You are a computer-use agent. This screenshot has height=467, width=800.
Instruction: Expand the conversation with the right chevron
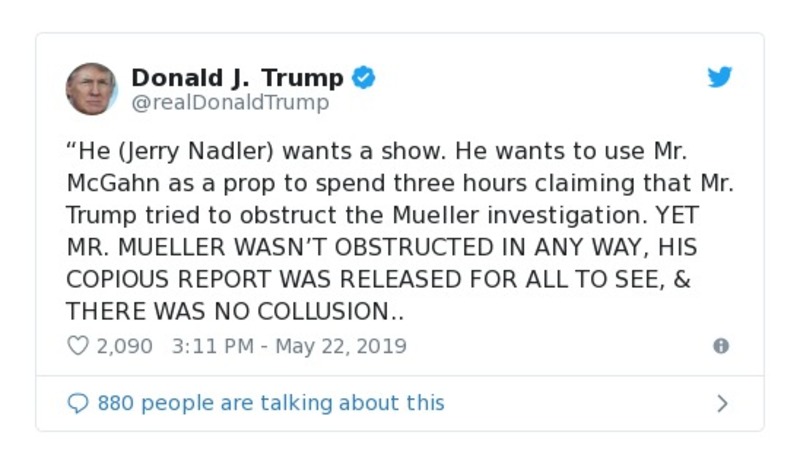point(722,403)
